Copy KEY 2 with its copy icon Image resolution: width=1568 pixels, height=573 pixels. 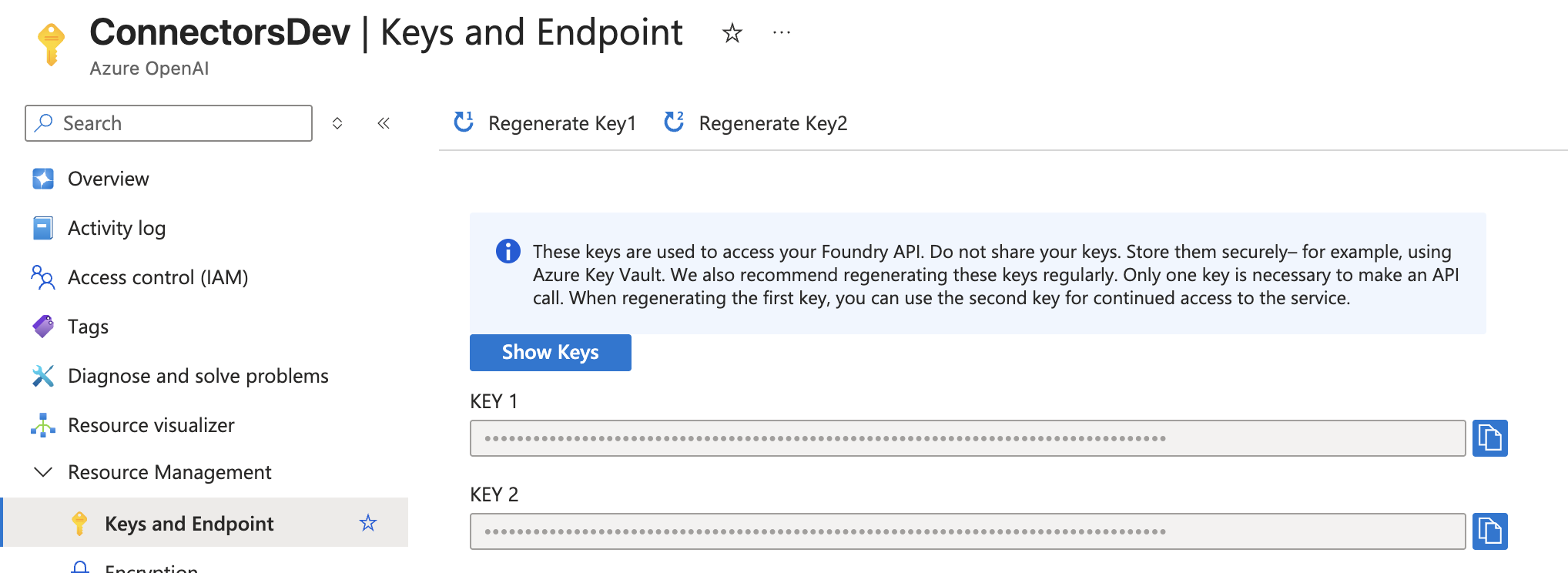1489,530
